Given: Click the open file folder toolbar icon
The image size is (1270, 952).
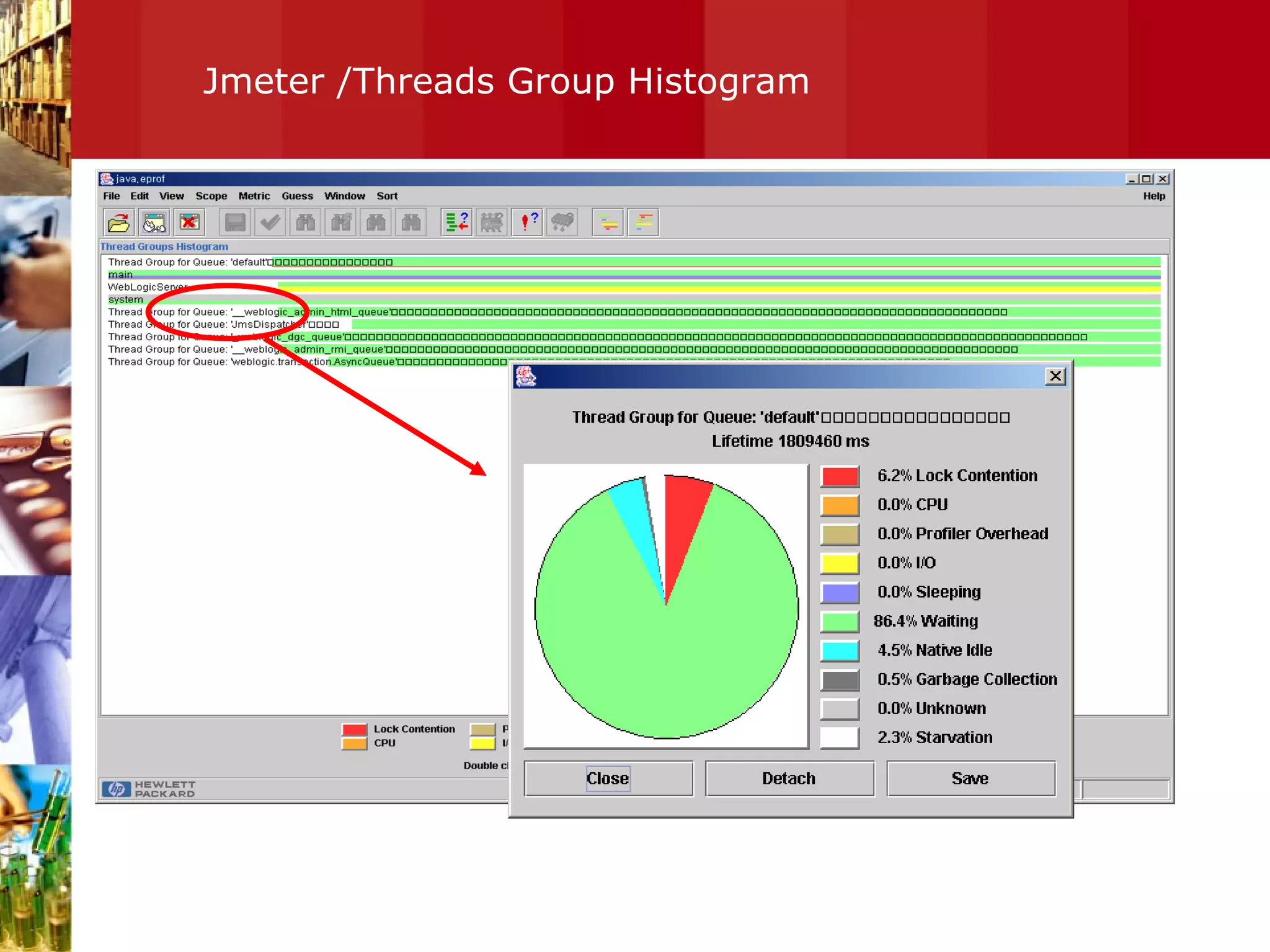Looking at the screenshot, I should pos(118,222).
